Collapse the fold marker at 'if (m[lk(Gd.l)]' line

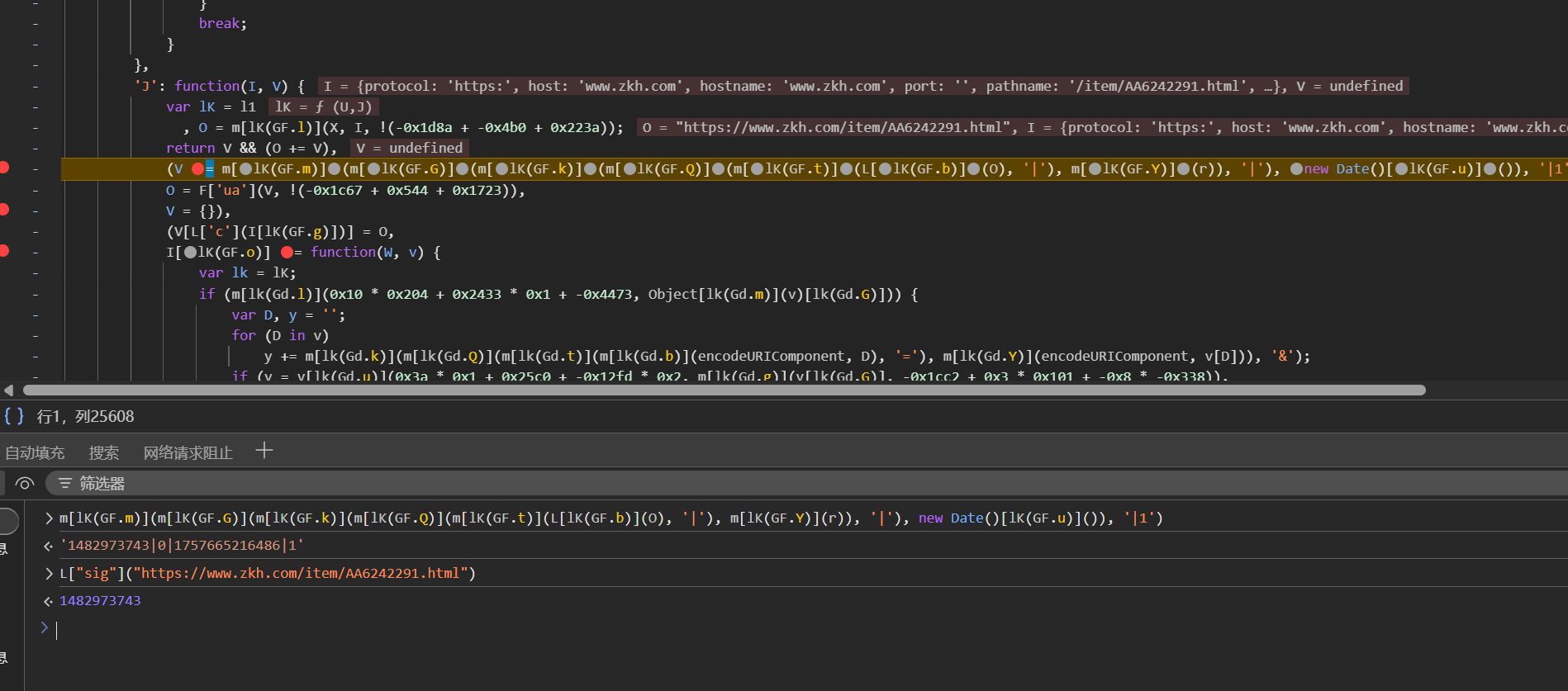[36, 294]
